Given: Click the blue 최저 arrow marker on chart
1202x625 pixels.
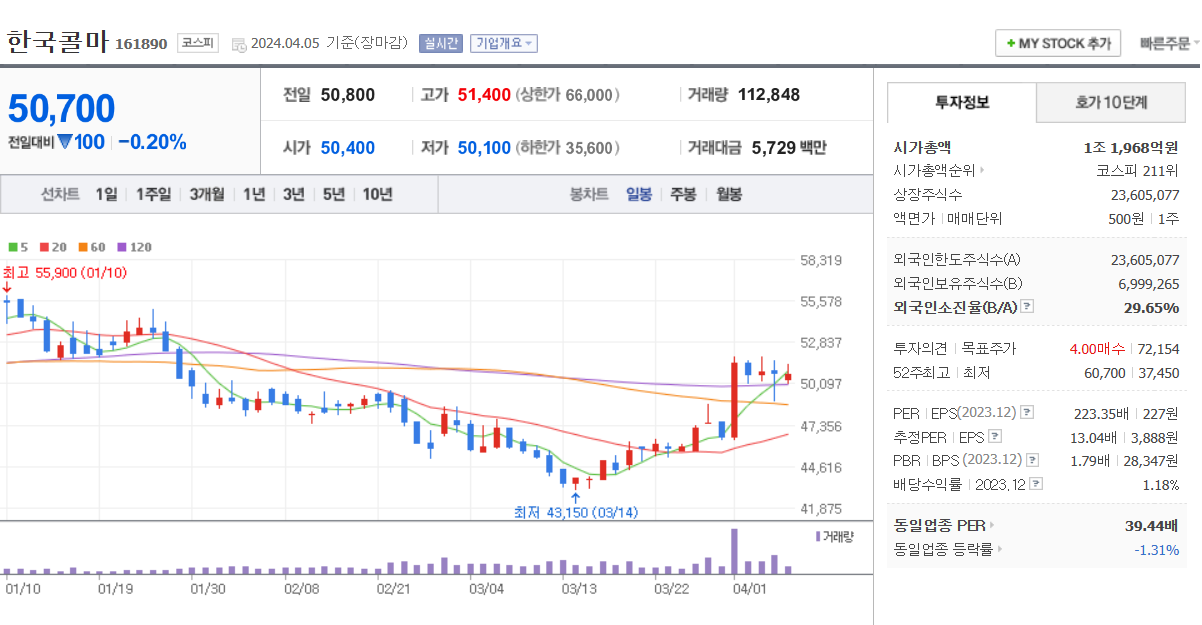Looking at the screenshot, I should tap(575, 497).
